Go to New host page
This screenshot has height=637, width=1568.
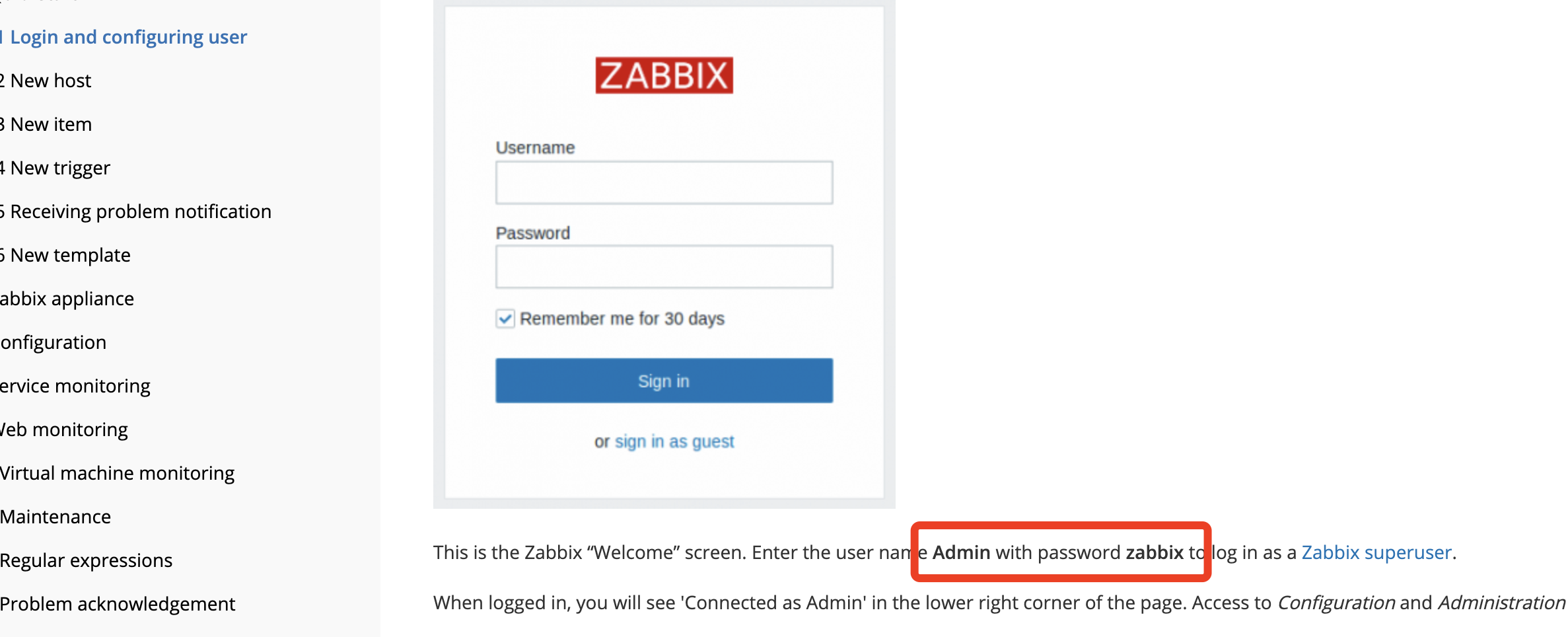46,81
